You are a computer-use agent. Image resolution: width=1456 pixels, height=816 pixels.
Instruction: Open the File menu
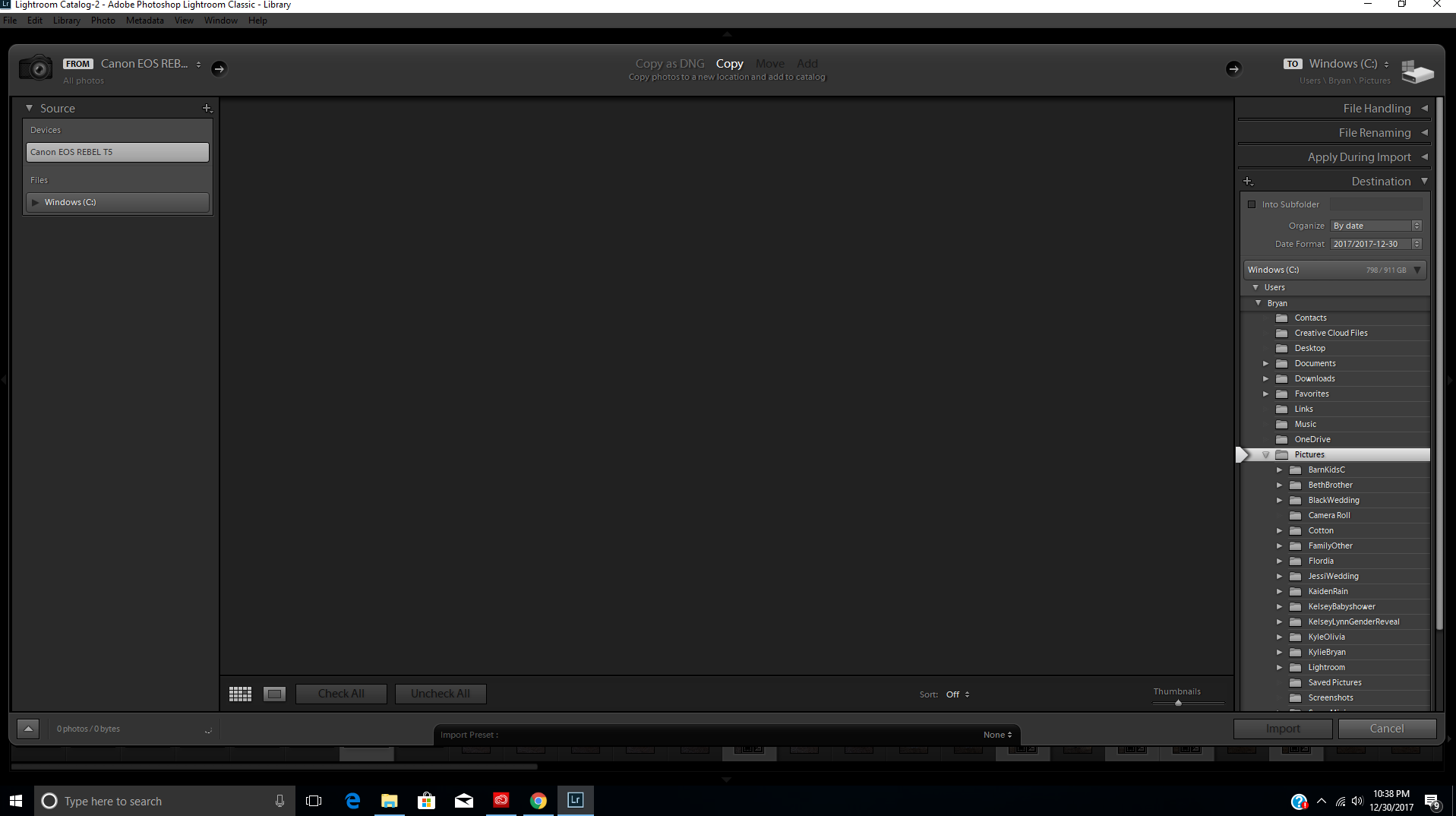click(x=10, y=21)
